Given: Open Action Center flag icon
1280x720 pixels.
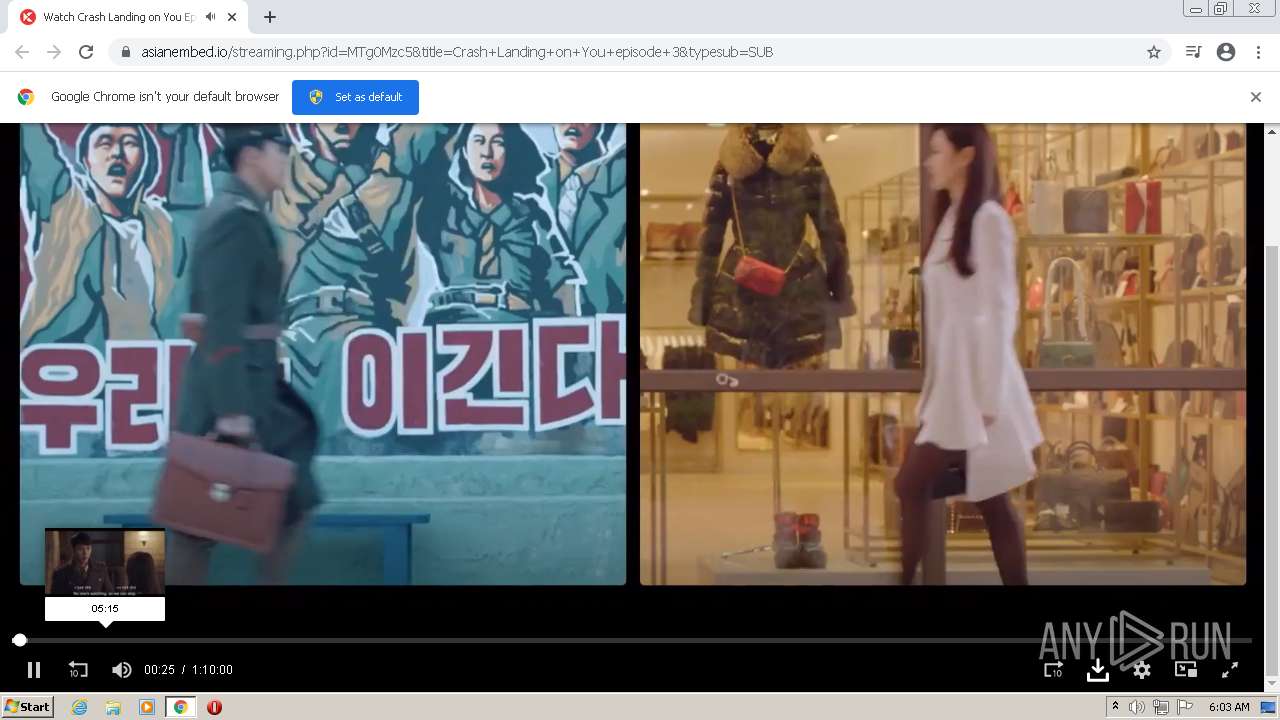Looking at the screenshot, I should pos(1185,707).
